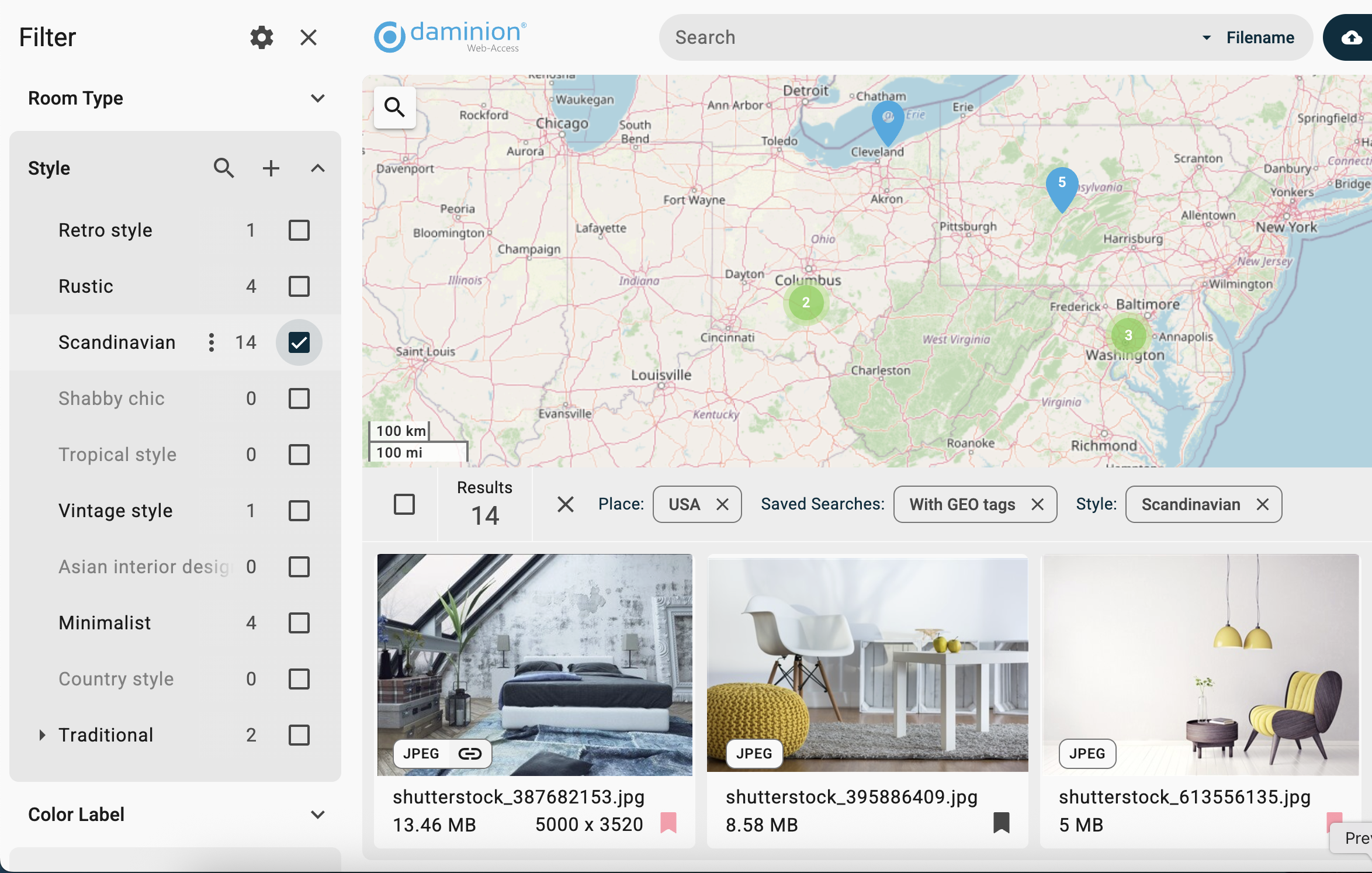Screen dimensions: 1372x873
Task: Click the cloud upload button
Action: tap(1350, 37)
